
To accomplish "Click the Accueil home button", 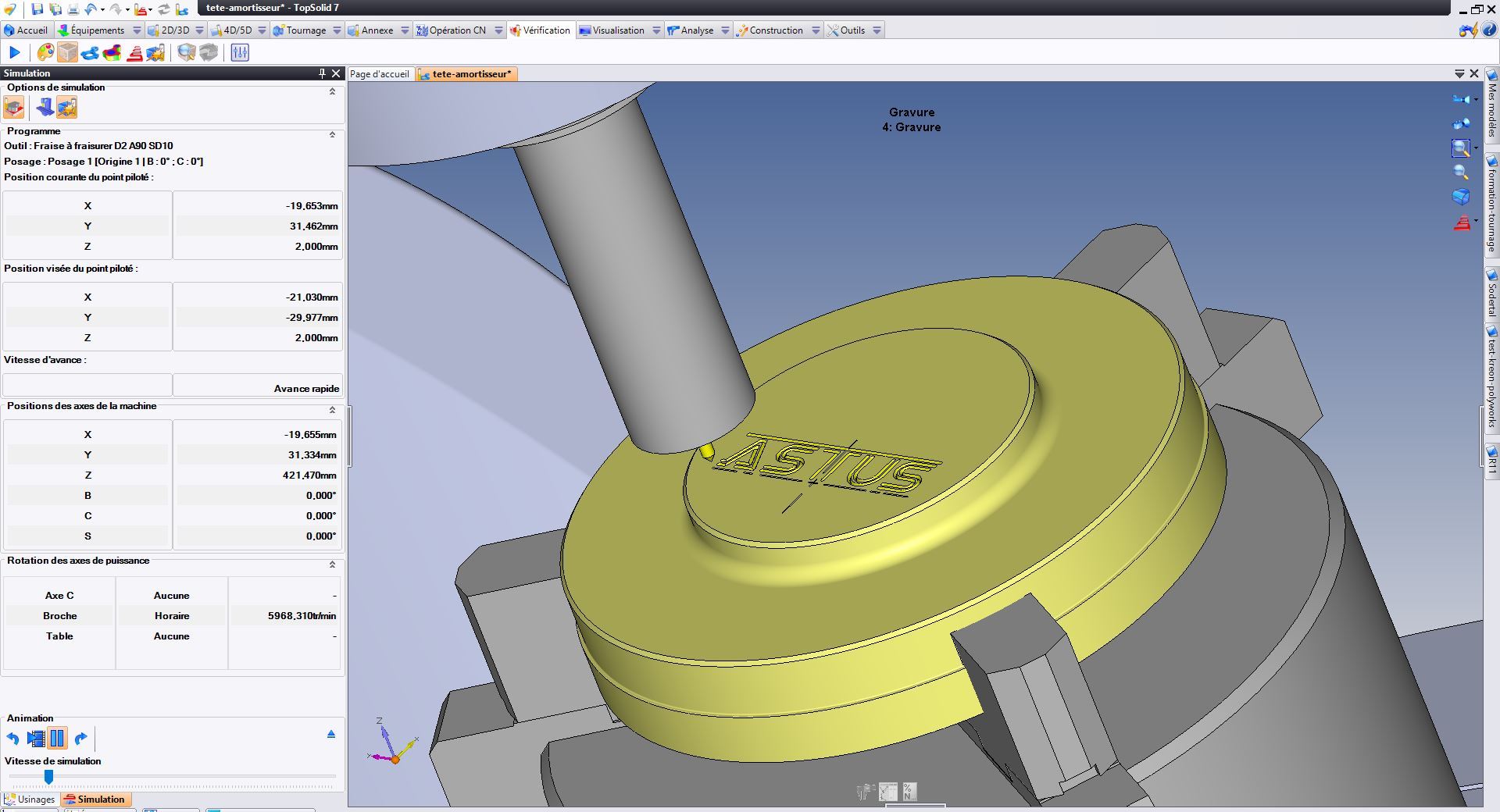I will [26, 30].
